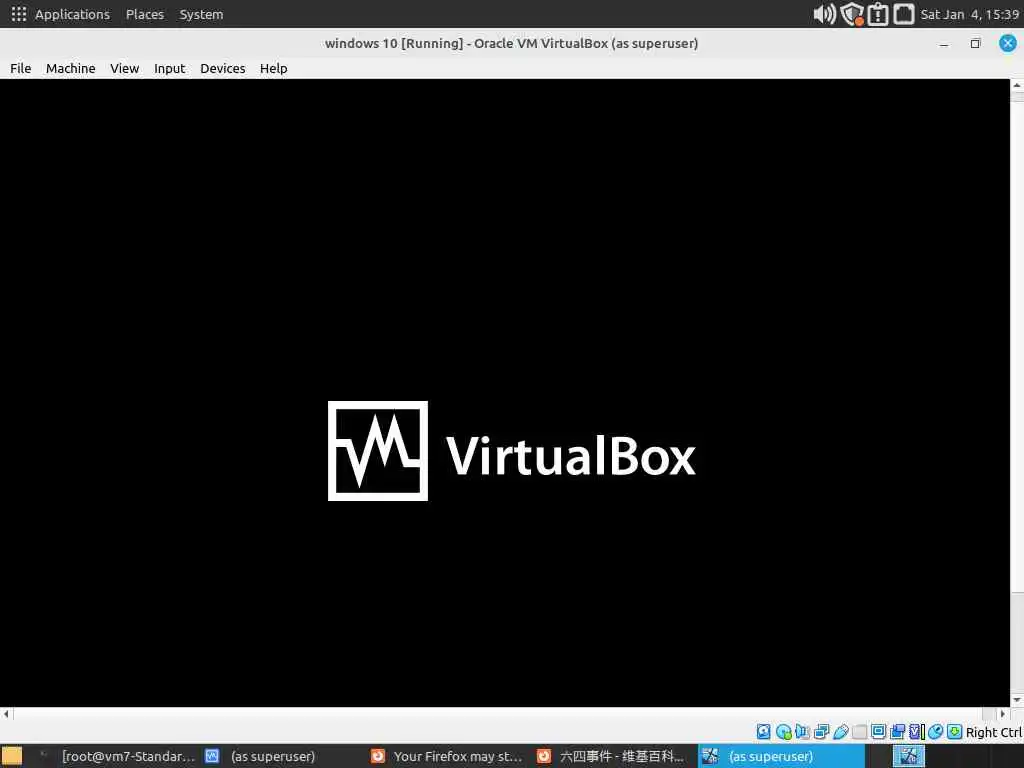Open the System menu in top panel
This screenshot has width=1024, height=768.
[201, 14]
